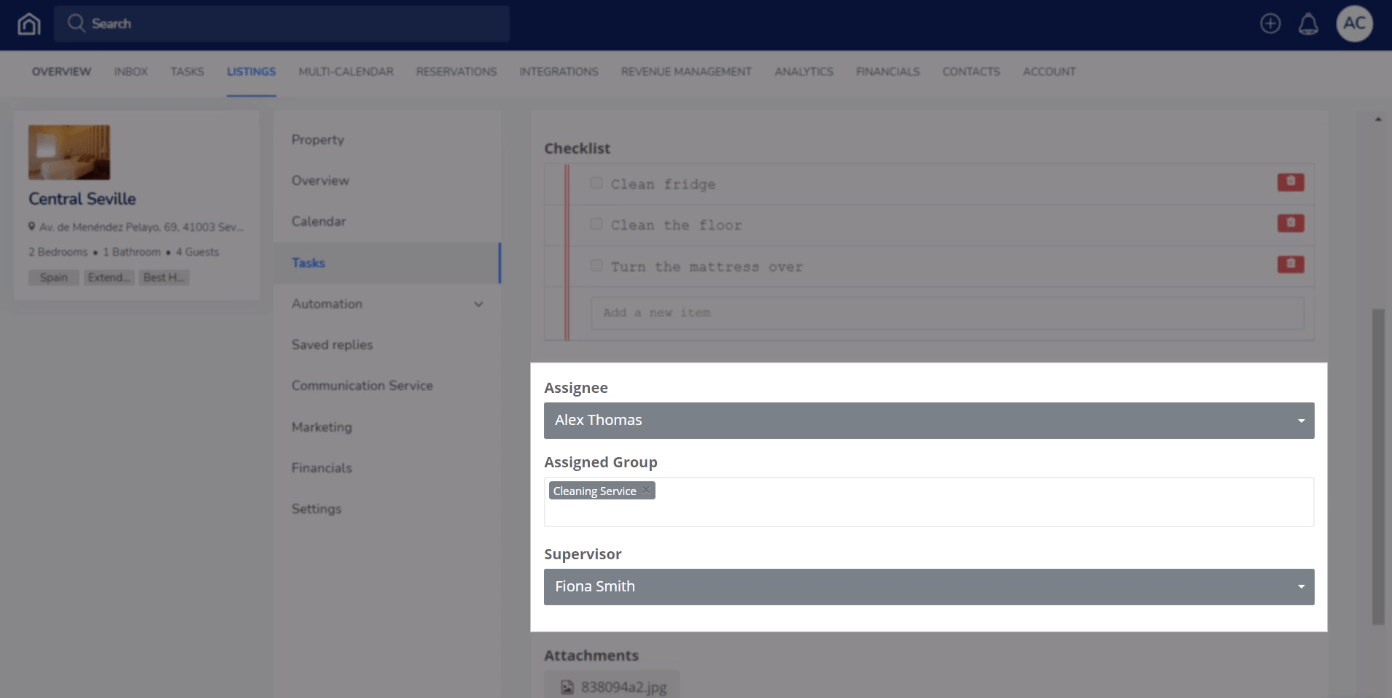Switch to the Reservations tab
This screenshot has height=698, width=1392.
tap(456, 72)
